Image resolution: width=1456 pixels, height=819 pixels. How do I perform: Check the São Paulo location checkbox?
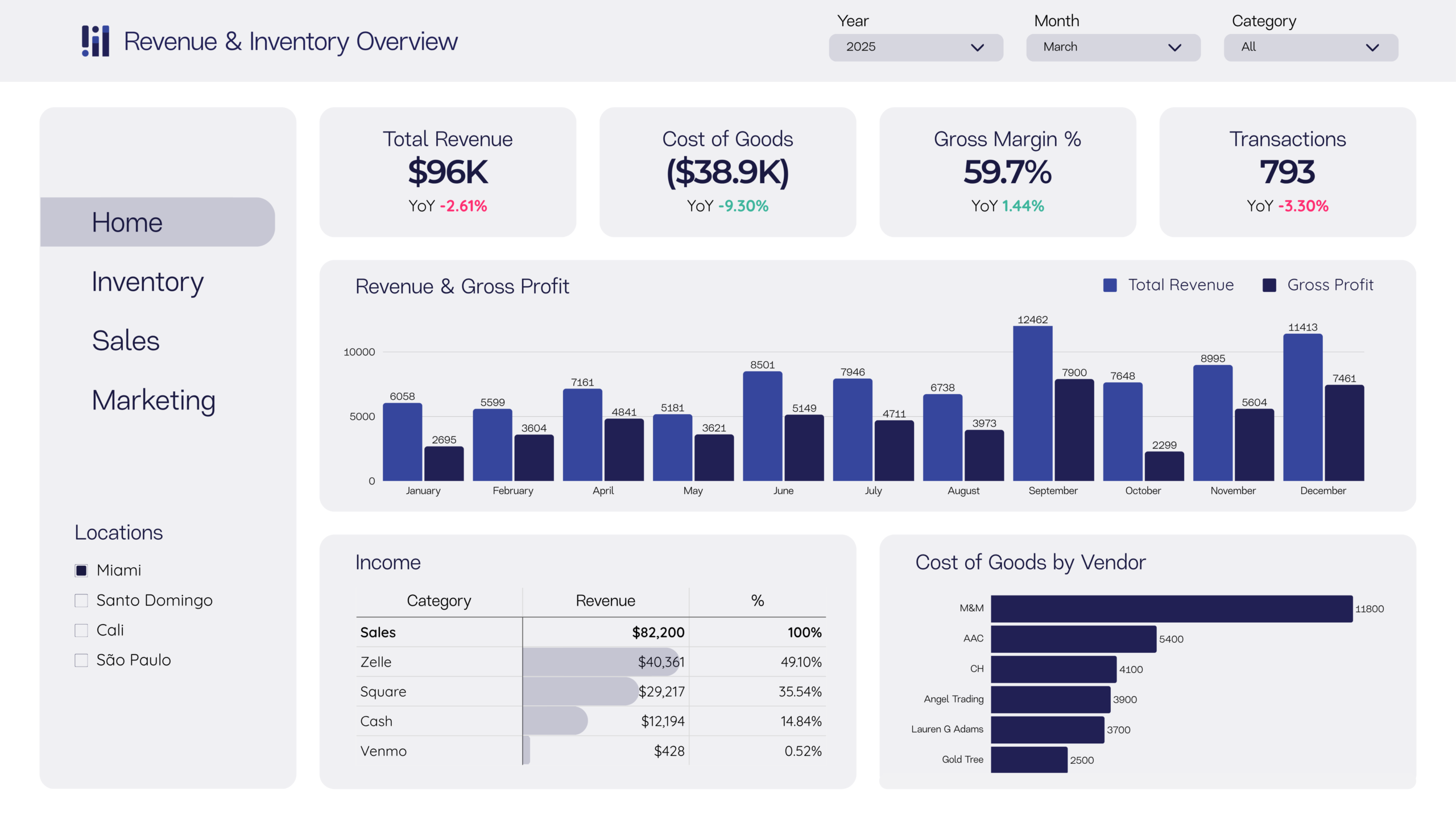pos(81,660)
